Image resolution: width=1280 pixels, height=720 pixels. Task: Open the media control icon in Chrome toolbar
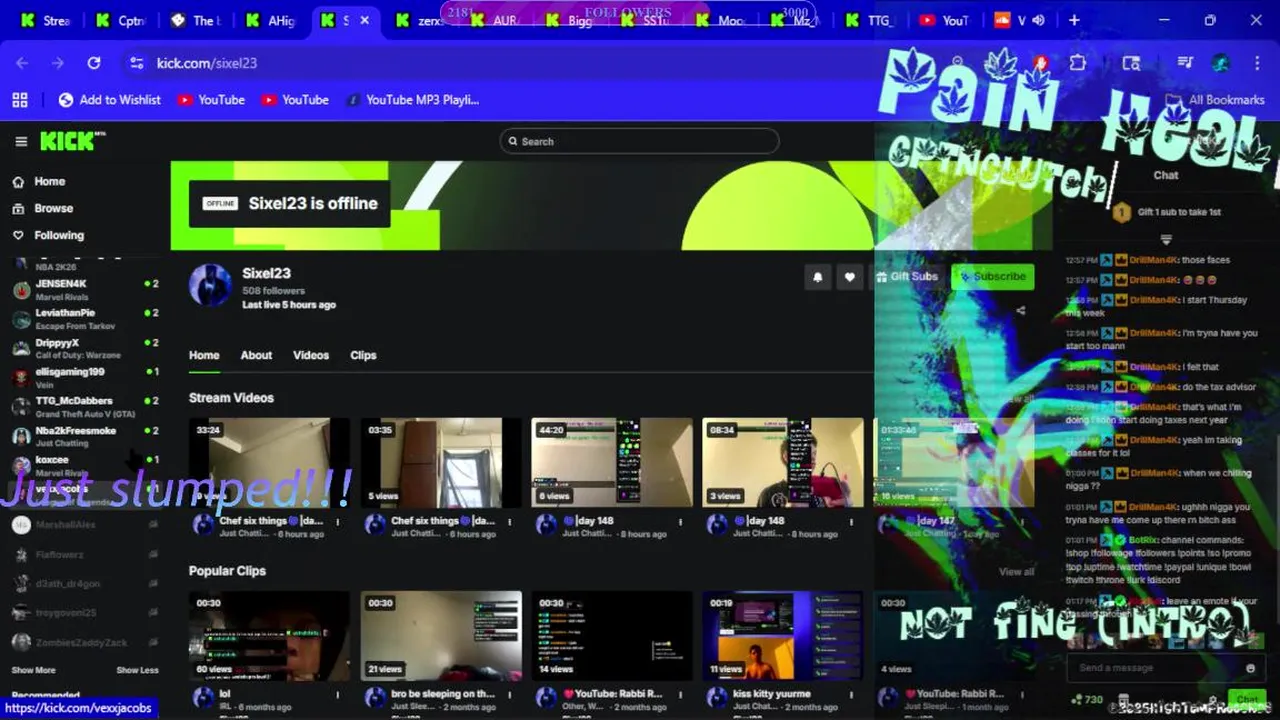click(x=1185, y=63)
